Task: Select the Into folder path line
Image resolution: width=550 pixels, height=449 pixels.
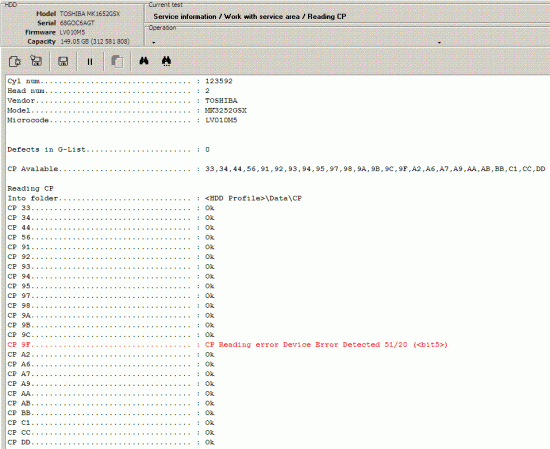Action: point(155,199)
